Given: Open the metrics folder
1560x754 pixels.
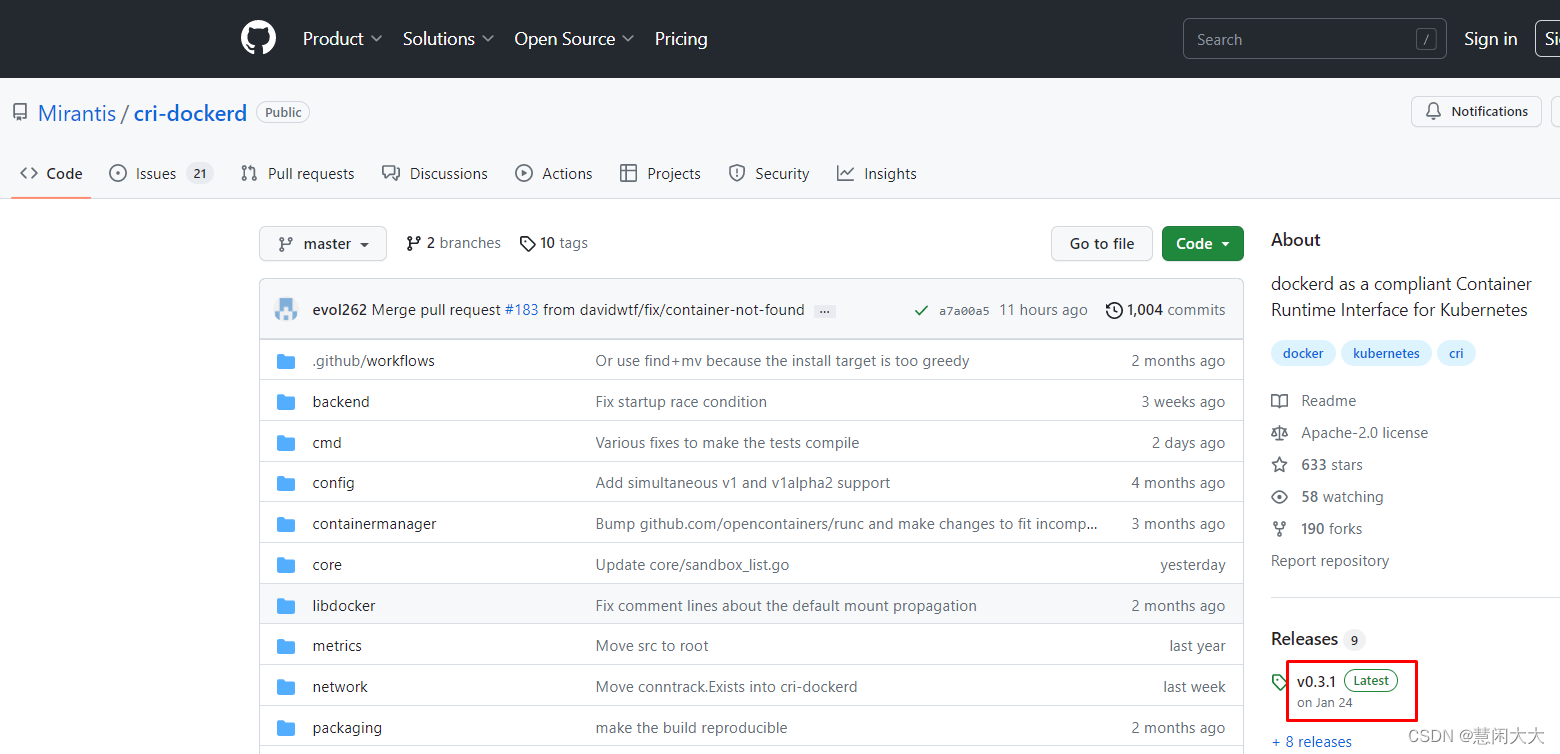Looking at the screenshot, I should pyautogui.click(x=337, y=646).
